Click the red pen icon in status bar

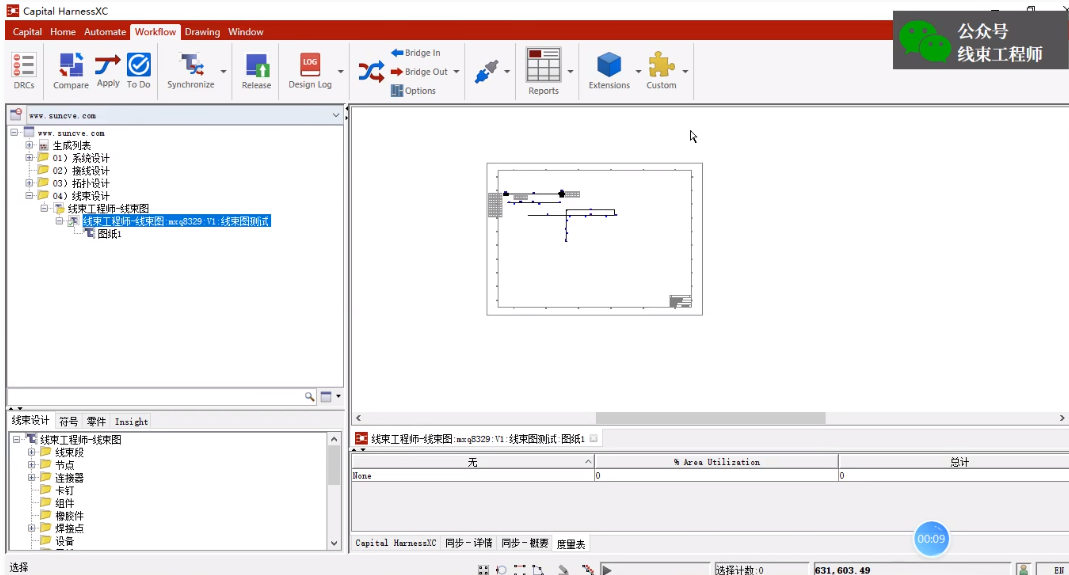click(588, 570)
